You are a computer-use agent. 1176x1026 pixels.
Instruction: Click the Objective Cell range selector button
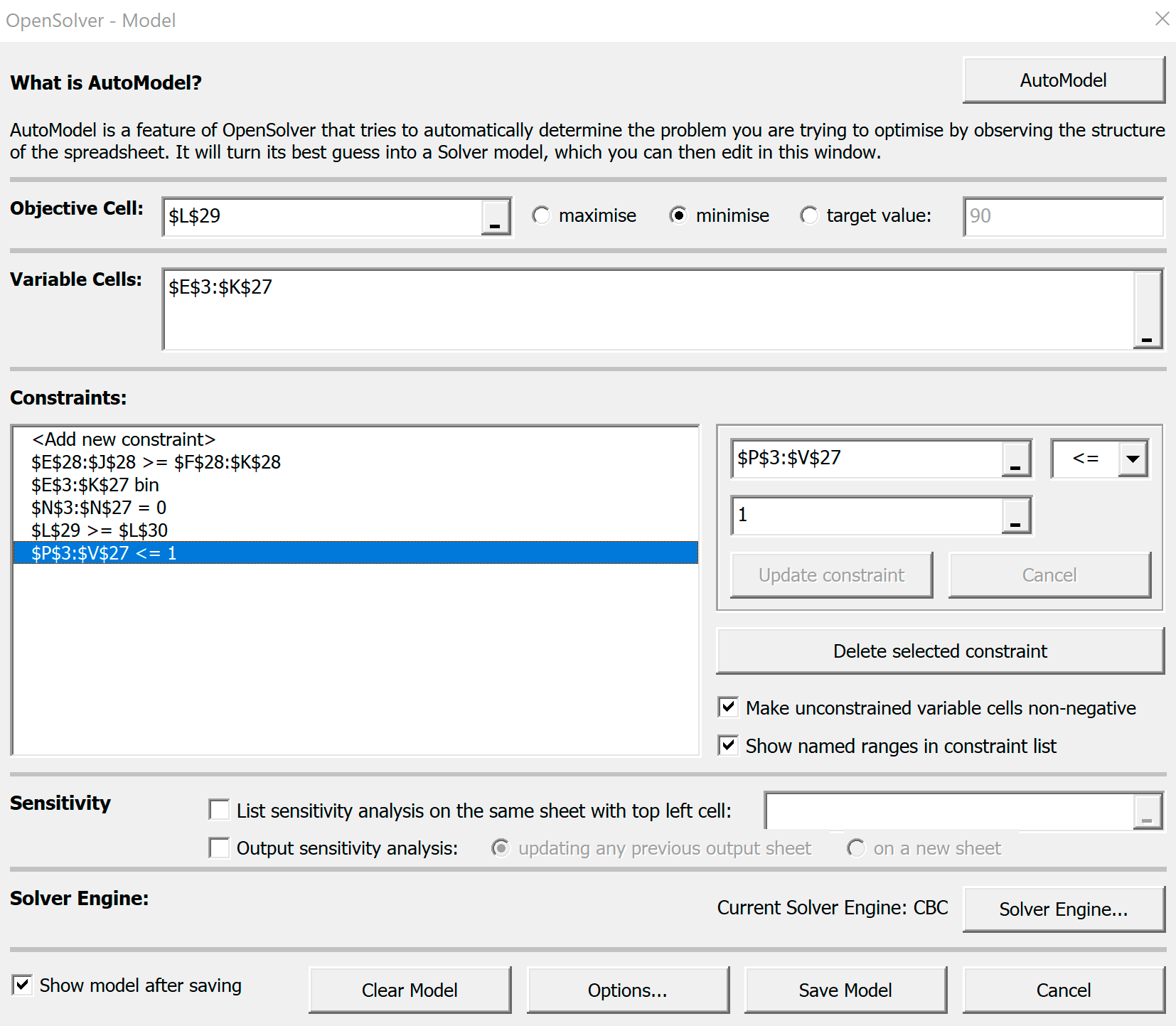tap(496, 217)
